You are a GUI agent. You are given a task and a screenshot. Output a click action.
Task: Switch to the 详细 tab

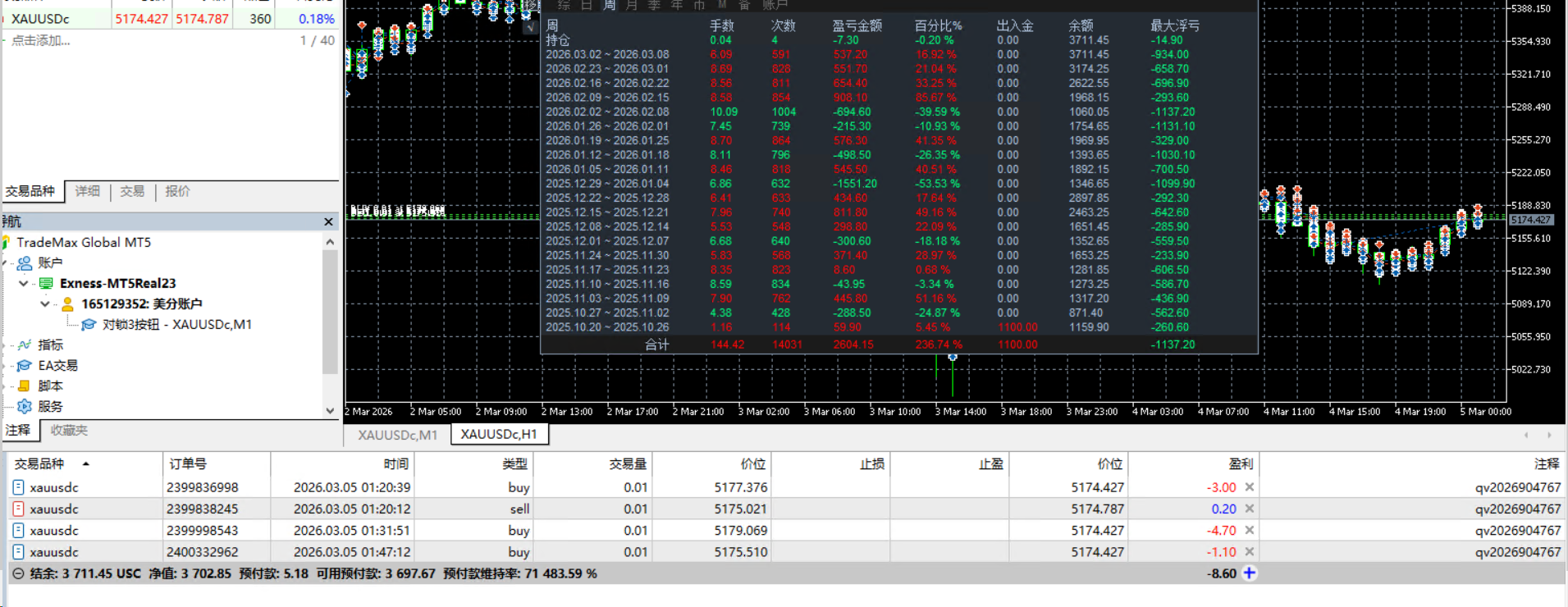coord(88,191)
